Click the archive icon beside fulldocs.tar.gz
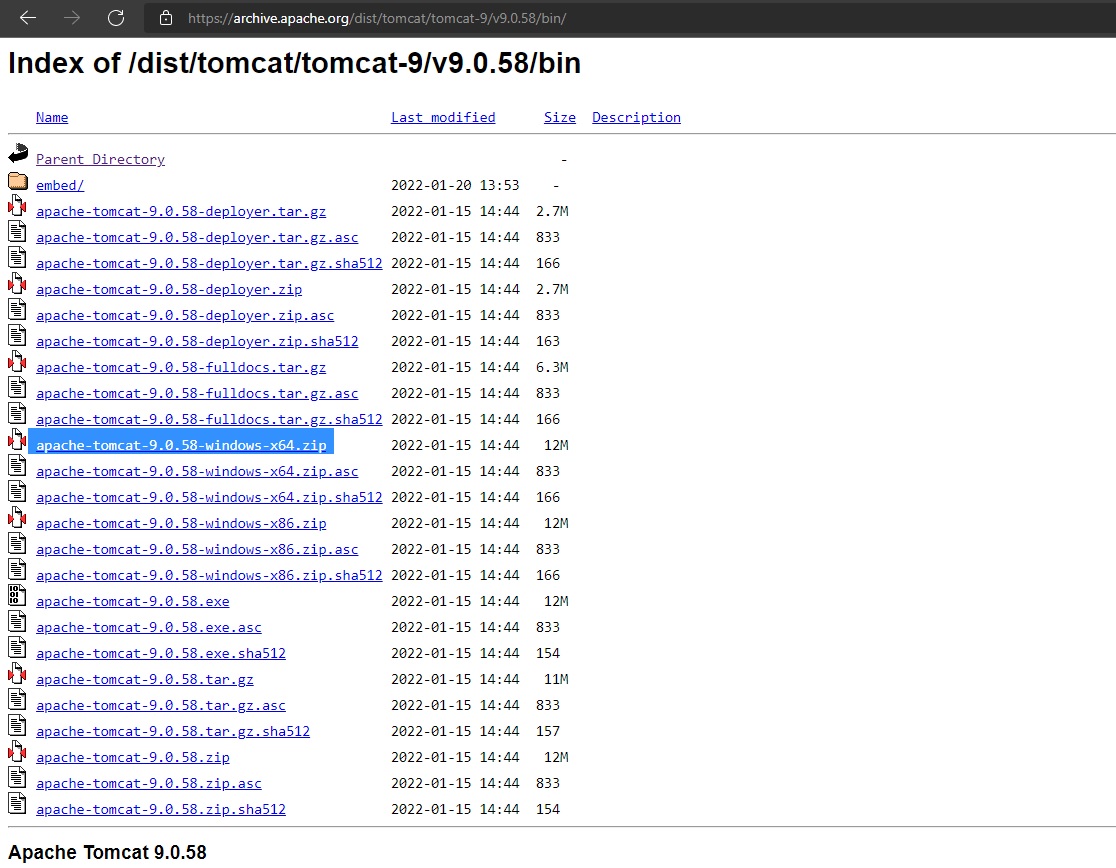Image resolution: width=1116 pixels, height=868 pixels. (18, 362)
